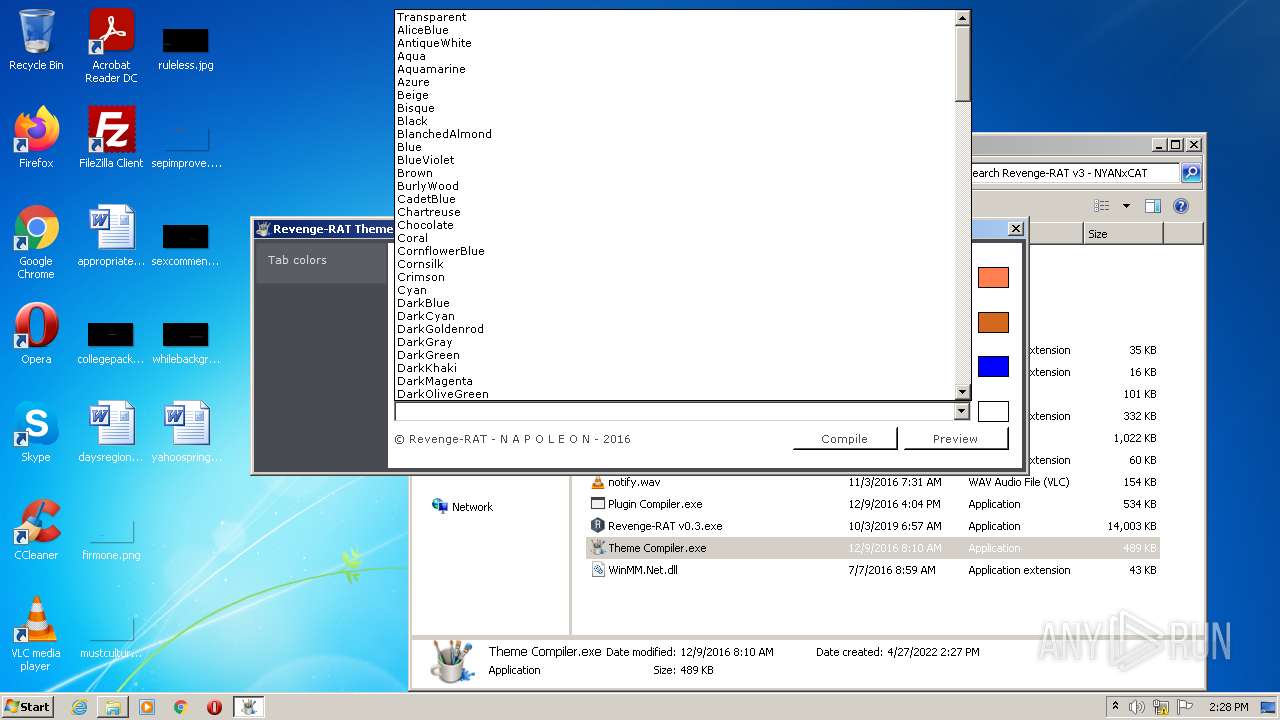Select the firmone.png desktop file
The image size is (1280, 720).
coord(111,540)
